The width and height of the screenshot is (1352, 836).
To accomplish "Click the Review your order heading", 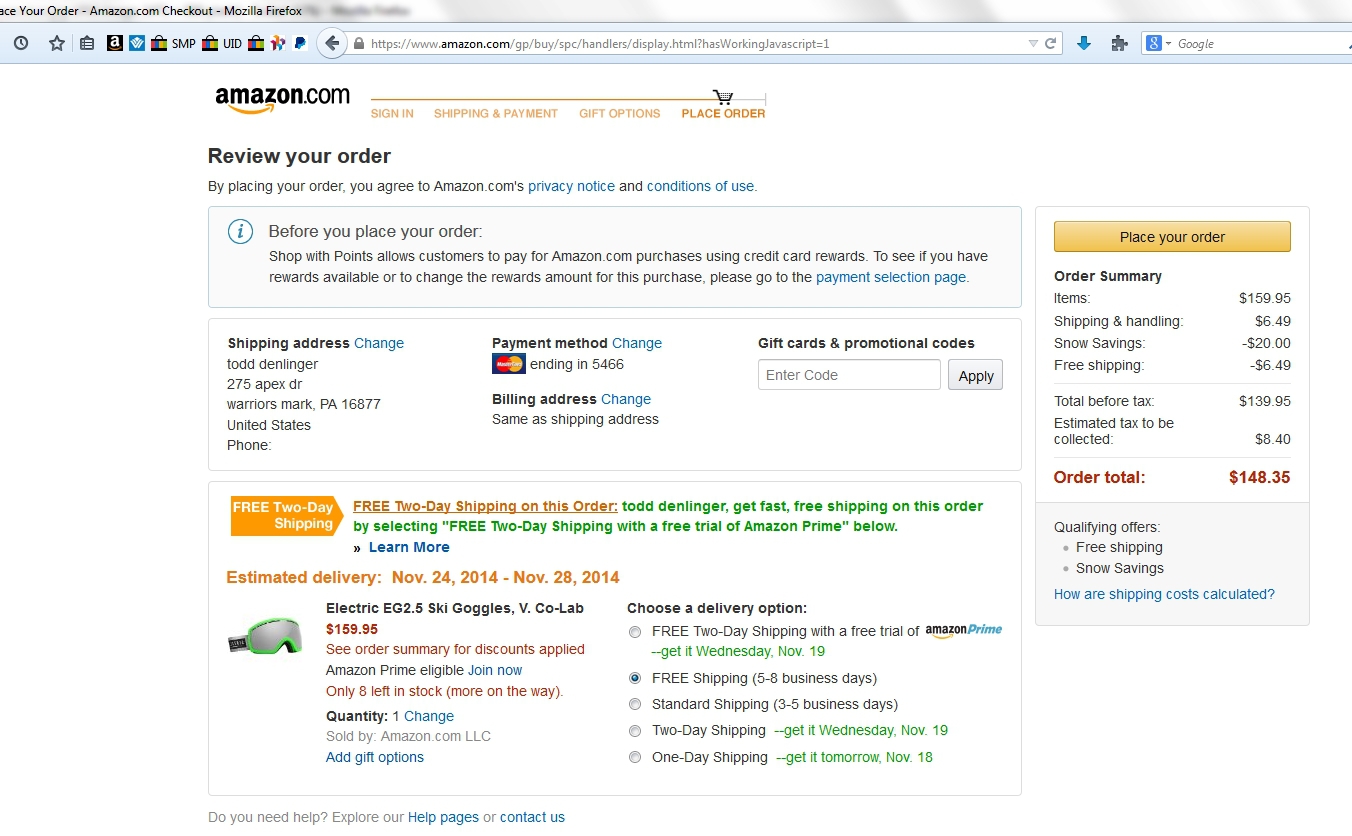I will point(299,156).
